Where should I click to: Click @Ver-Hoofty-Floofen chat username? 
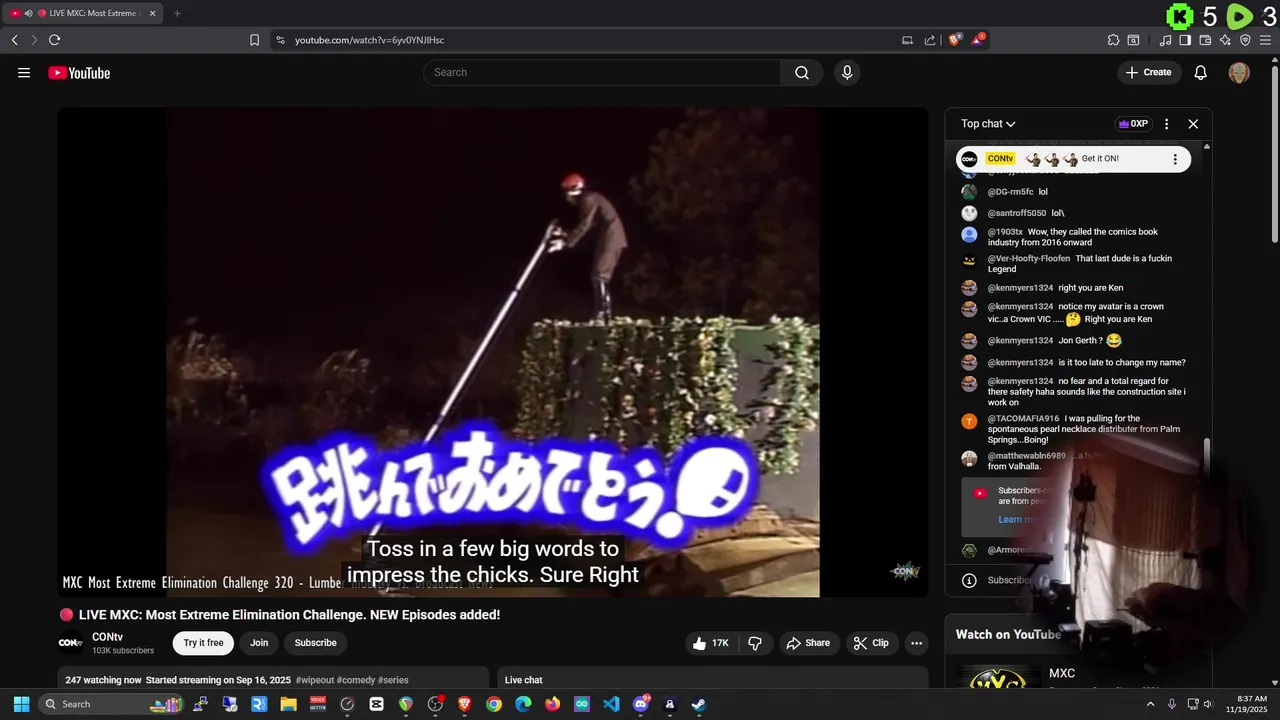(1029, 258)
